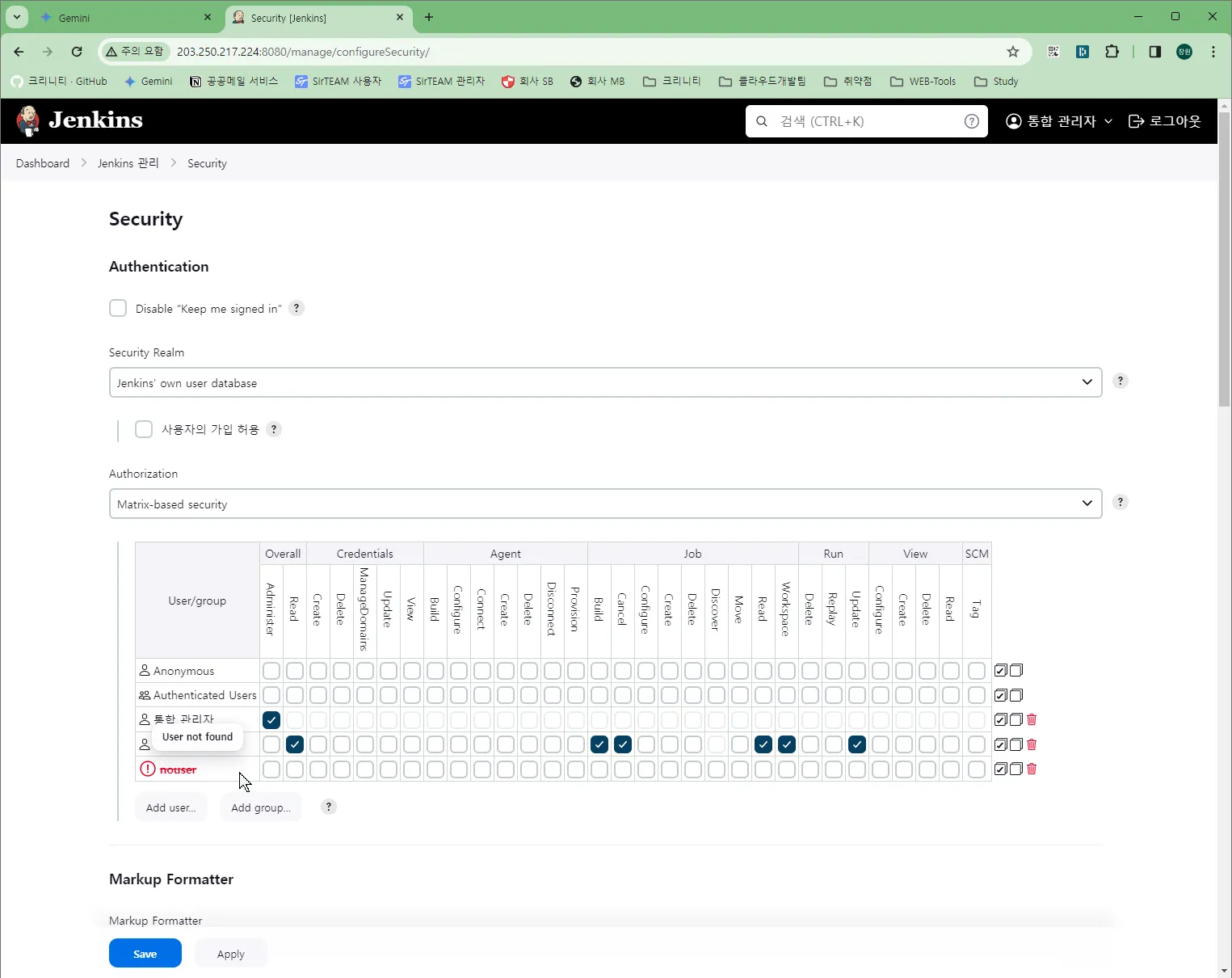
Task: Open the browser side panel
Action: [x=1155, y=52]
